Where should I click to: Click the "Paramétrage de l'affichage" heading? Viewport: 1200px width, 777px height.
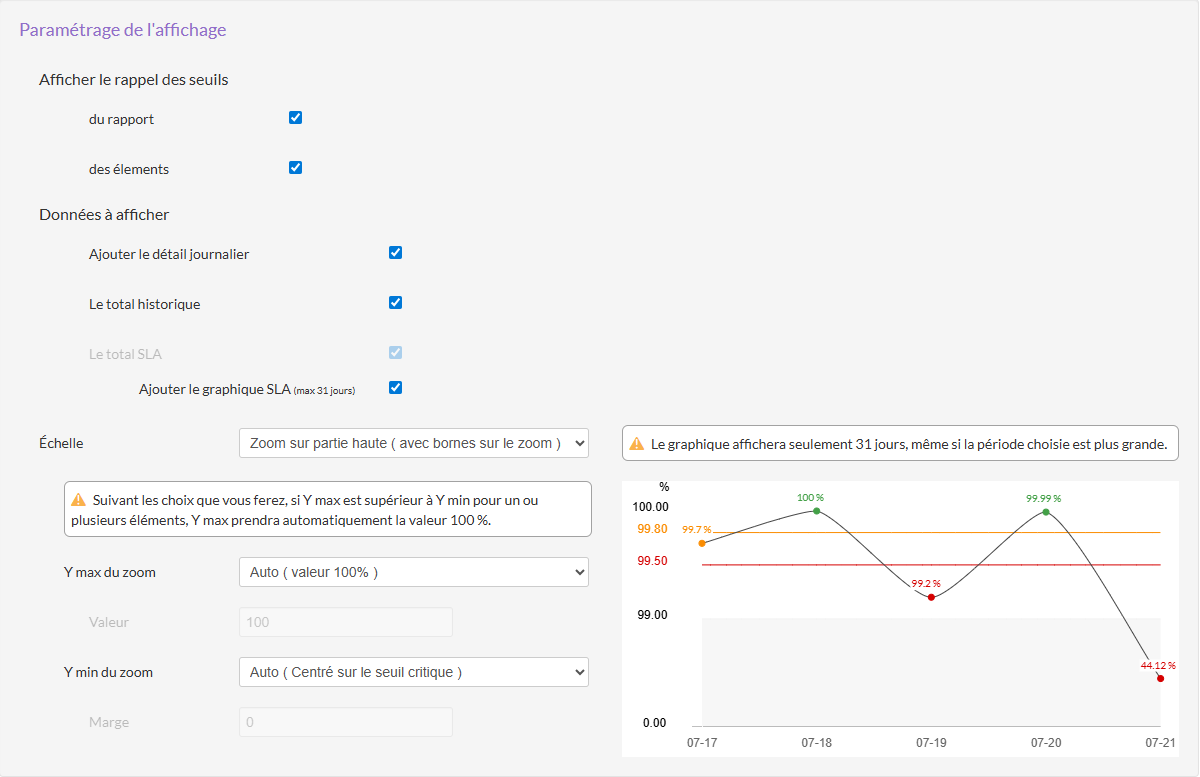coord(123,30)
